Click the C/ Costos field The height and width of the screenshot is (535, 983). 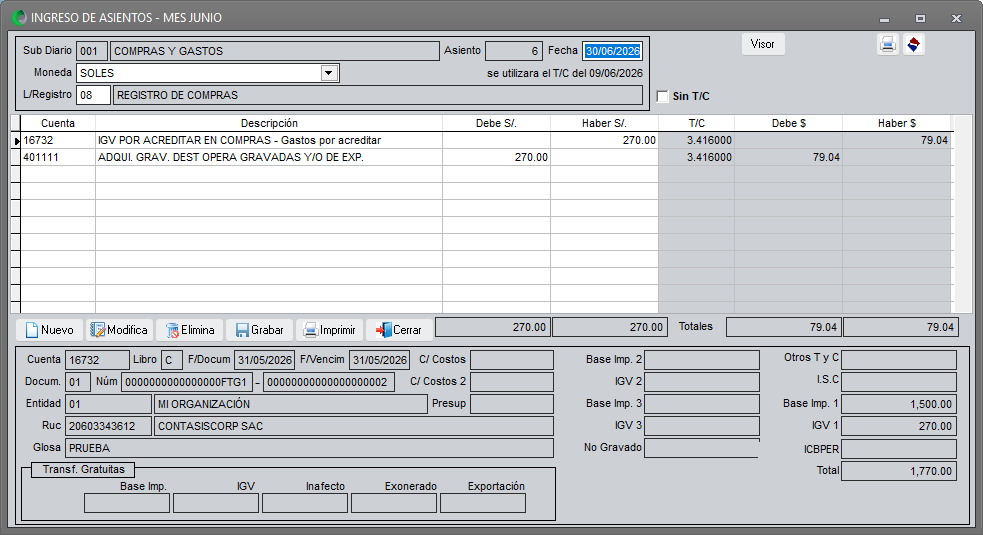point(512,360)
